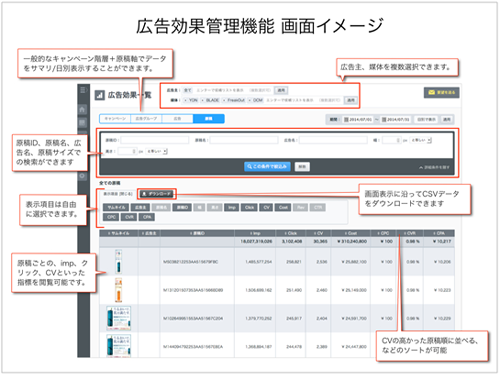Click the 広告主 selector input field

227,90
